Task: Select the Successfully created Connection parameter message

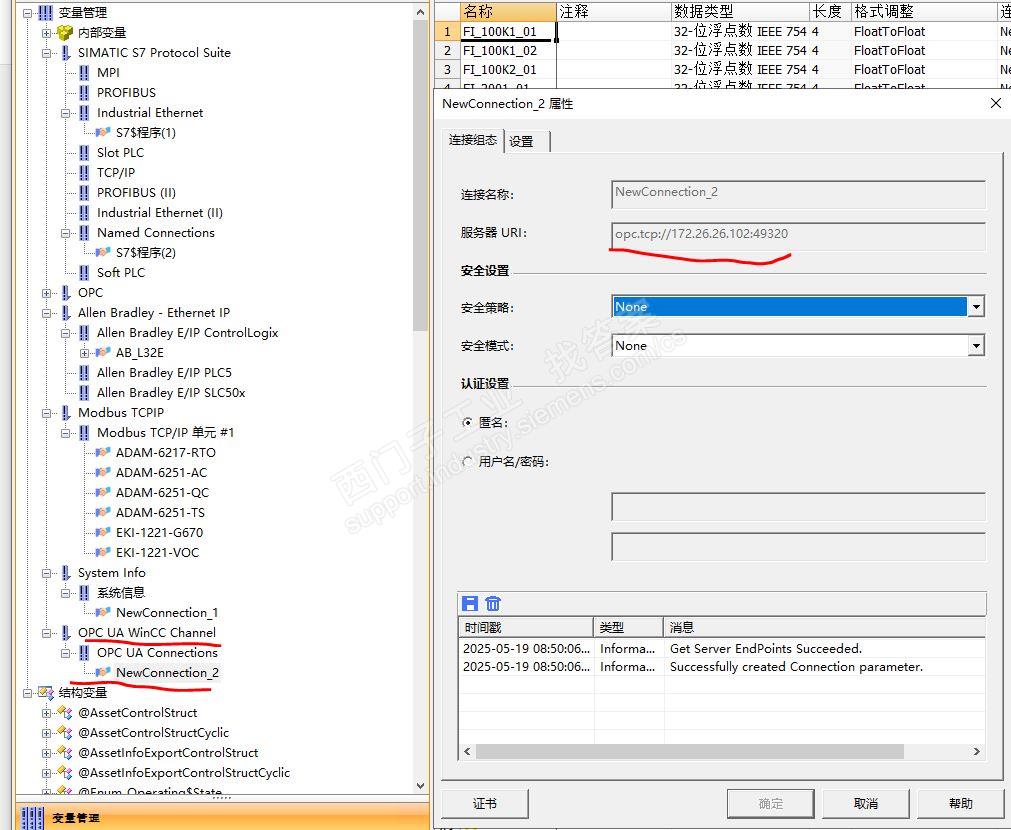Action: click(x=796, y=667)
